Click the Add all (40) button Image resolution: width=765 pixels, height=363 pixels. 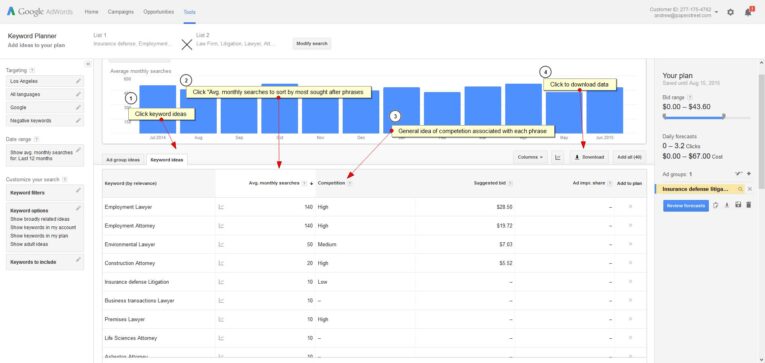coord(629,157)
